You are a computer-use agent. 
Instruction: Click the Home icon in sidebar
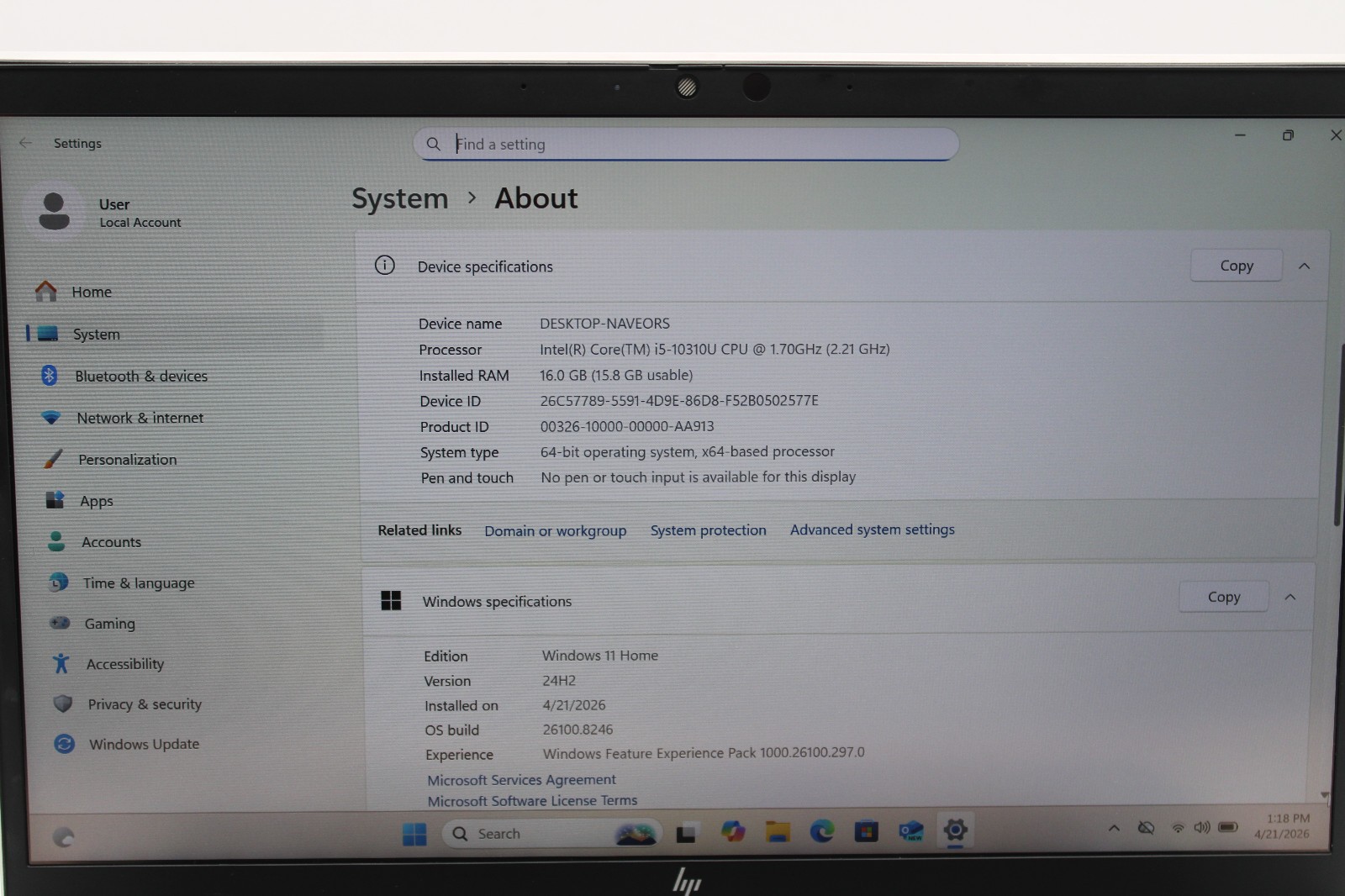pos(46,291)
